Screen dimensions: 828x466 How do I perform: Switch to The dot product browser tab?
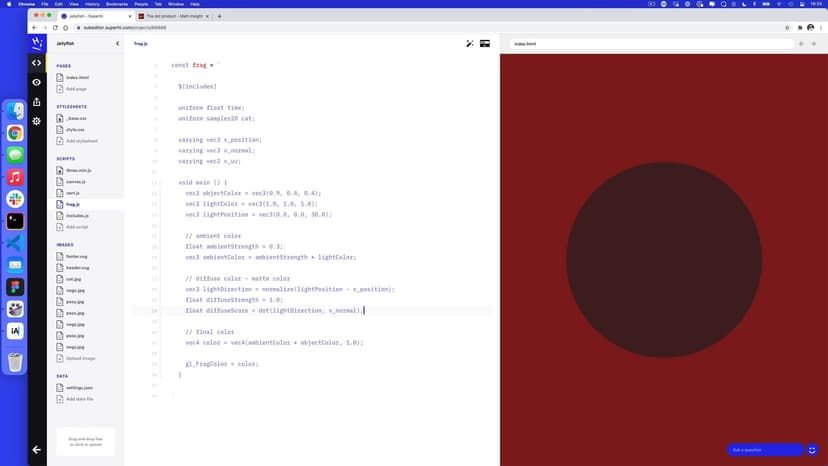173,16
